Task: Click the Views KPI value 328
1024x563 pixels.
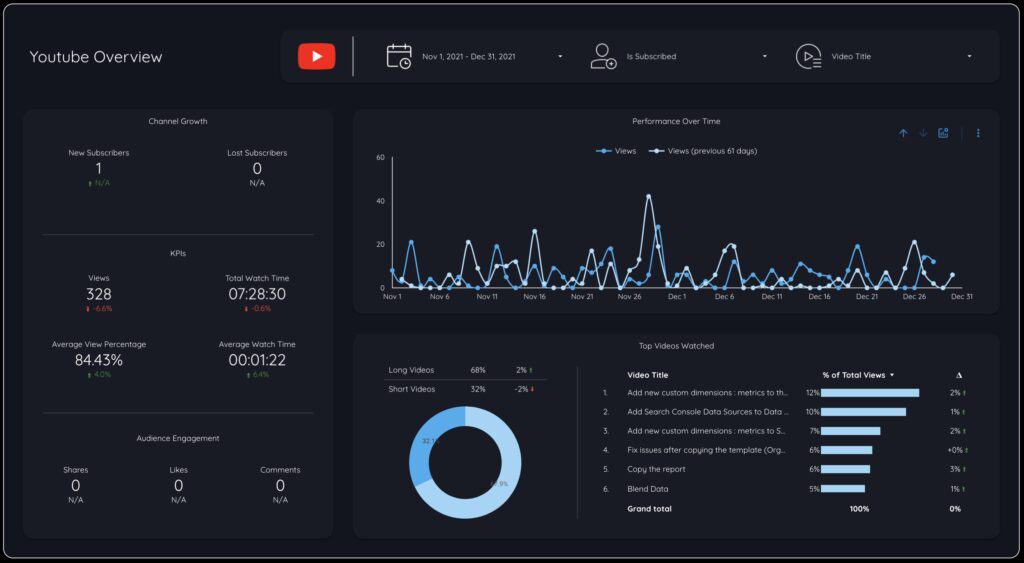Action: [x=98, y=294]
